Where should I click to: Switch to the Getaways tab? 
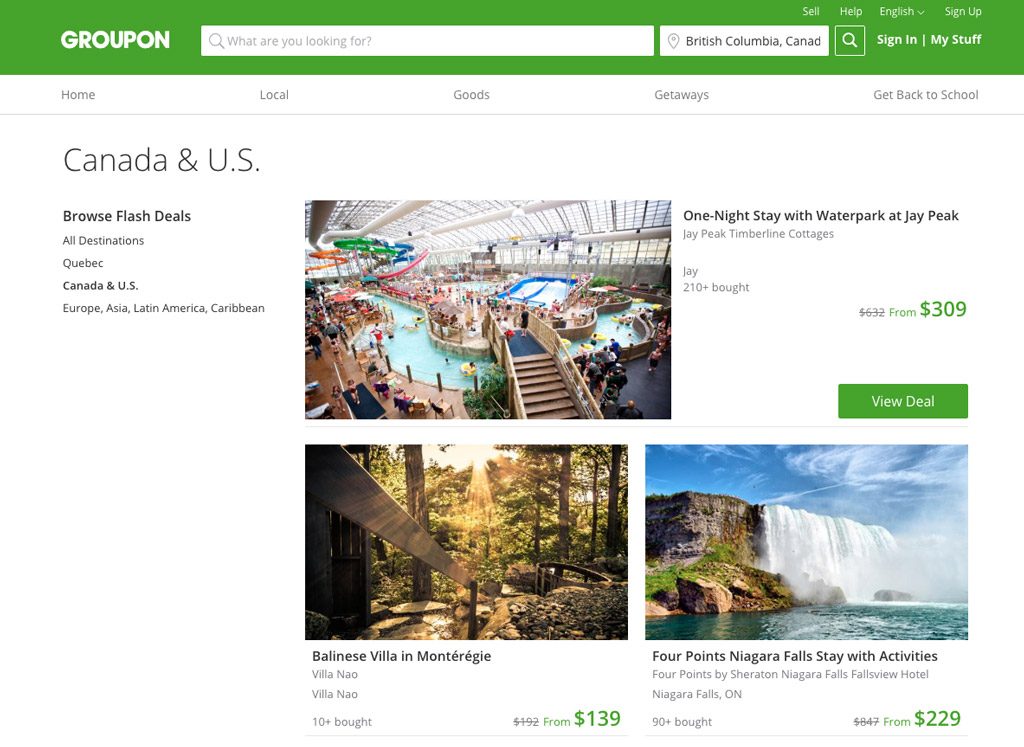pos(681,94)
